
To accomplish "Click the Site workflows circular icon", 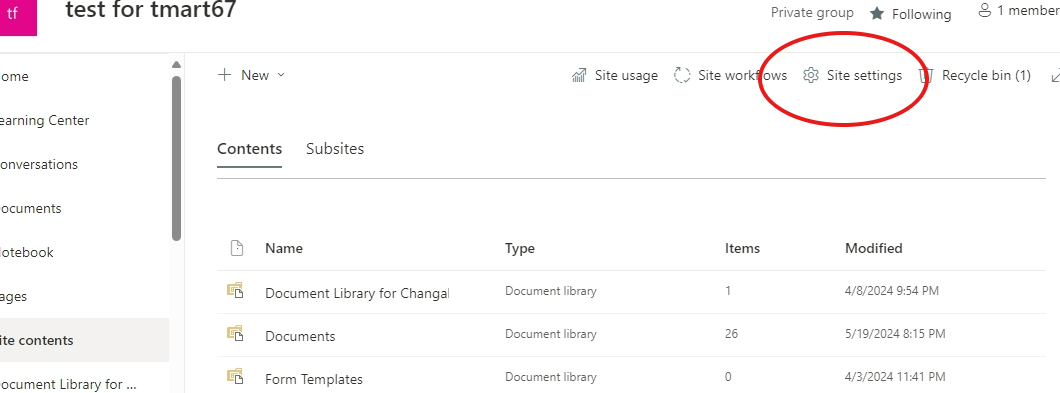I will 682,75.
